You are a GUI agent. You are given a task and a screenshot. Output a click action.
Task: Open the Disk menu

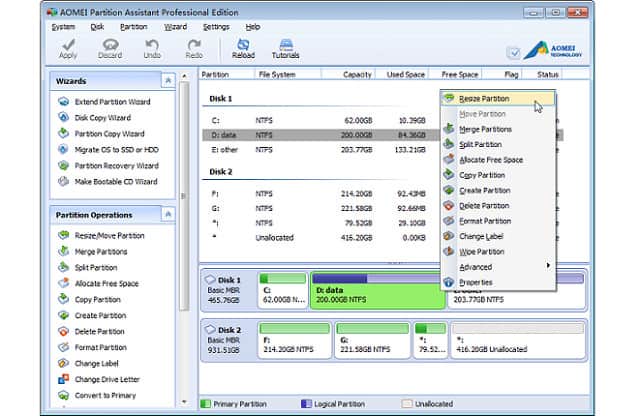click(97, 27)
